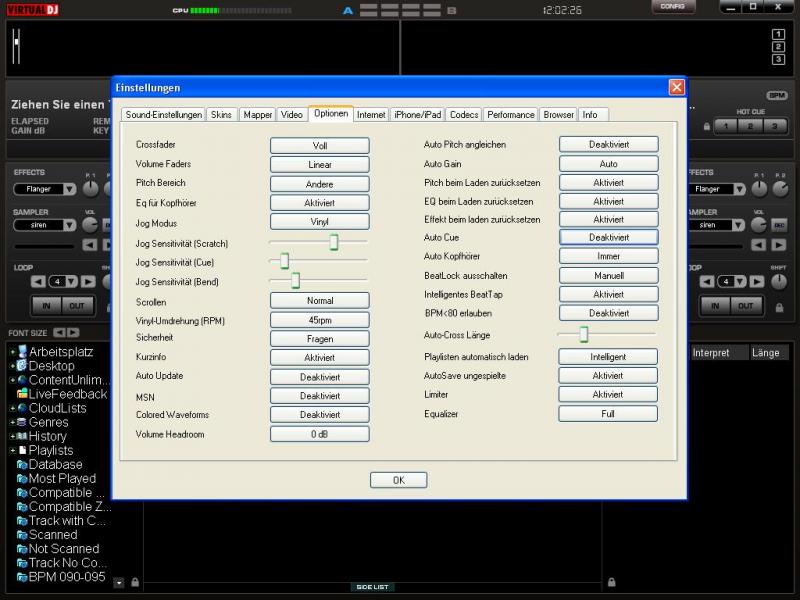
Task: Click the Jog Sensitivität (Scratch) slider
Action: 334,242
